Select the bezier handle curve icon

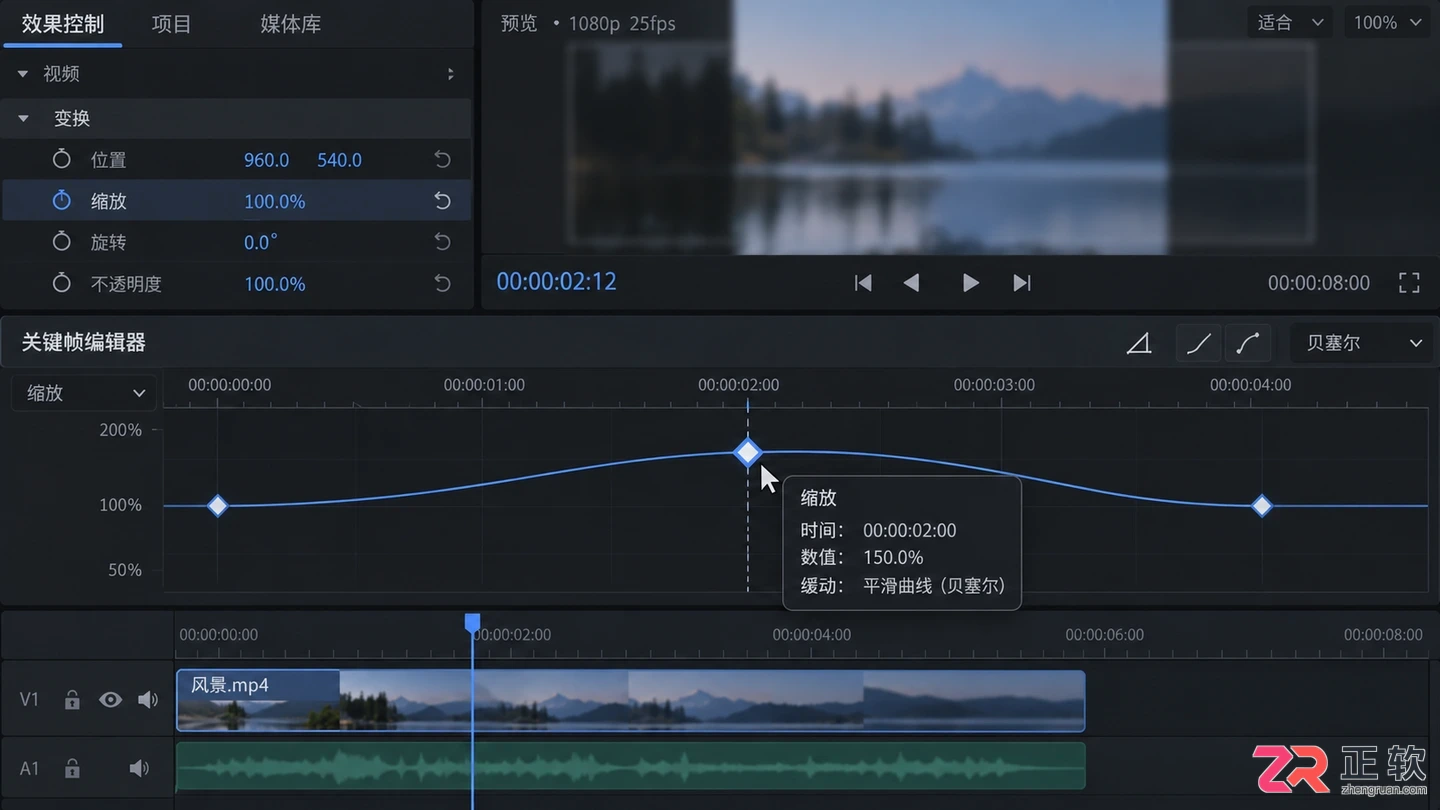pos(1247,343)
